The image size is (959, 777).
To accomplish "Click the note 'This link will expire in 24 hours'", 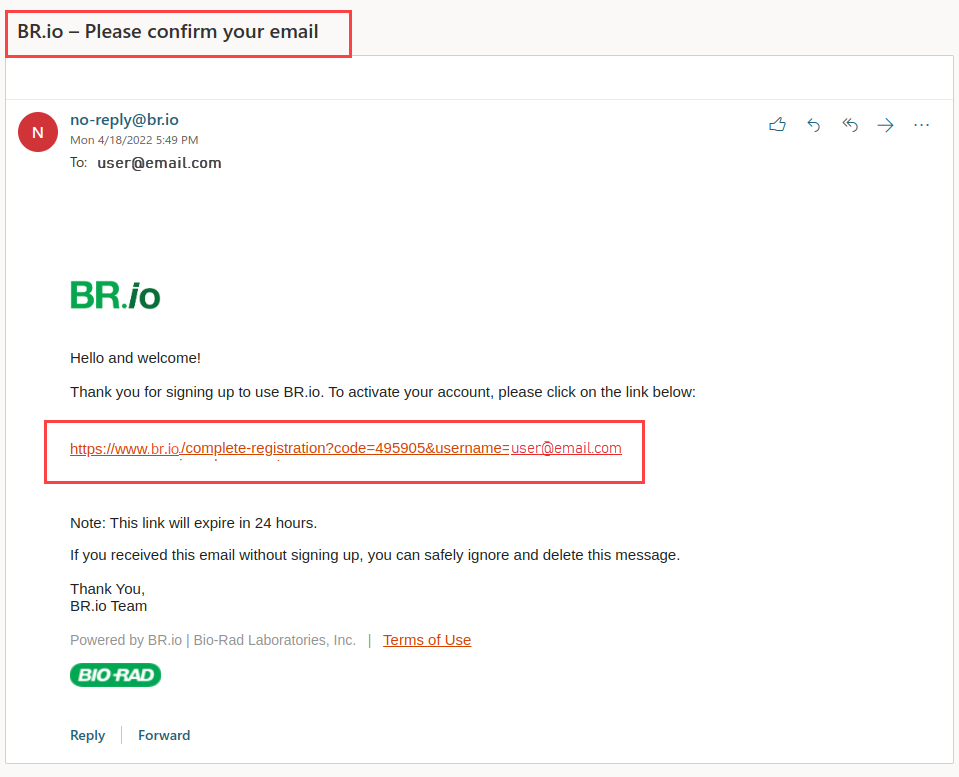I will [193, 523].
